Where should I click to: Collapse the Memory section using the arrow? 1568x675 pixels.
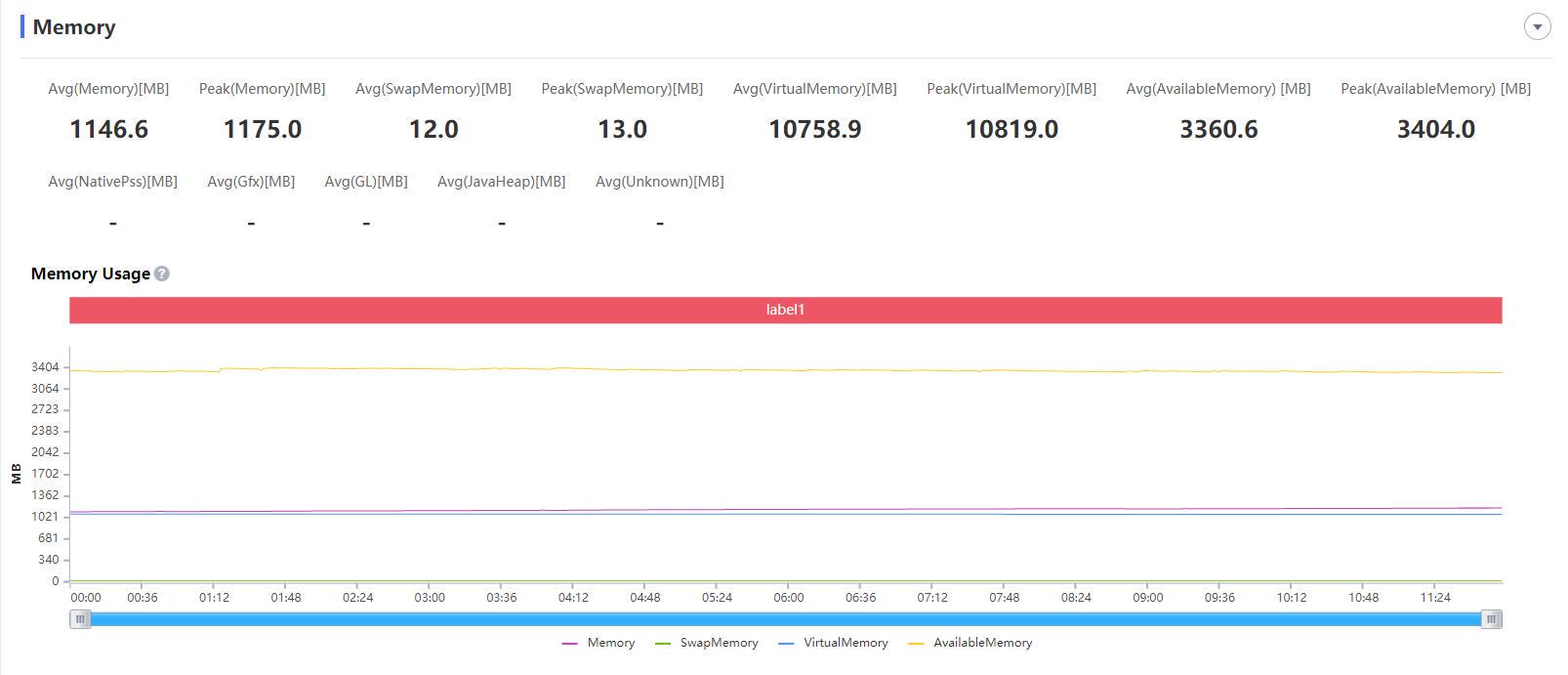click(1537, 27)
